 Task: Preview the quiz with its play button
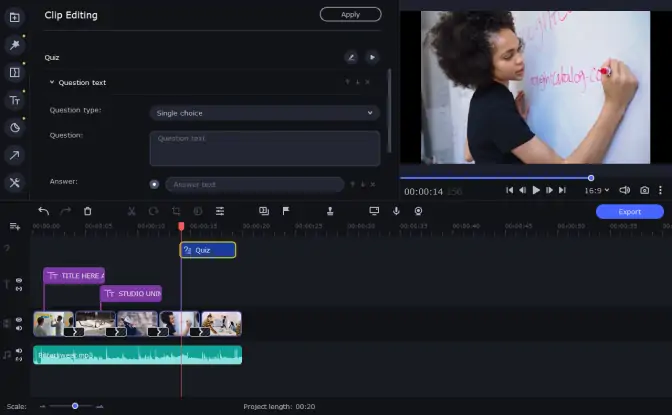[x=372, y=57]
